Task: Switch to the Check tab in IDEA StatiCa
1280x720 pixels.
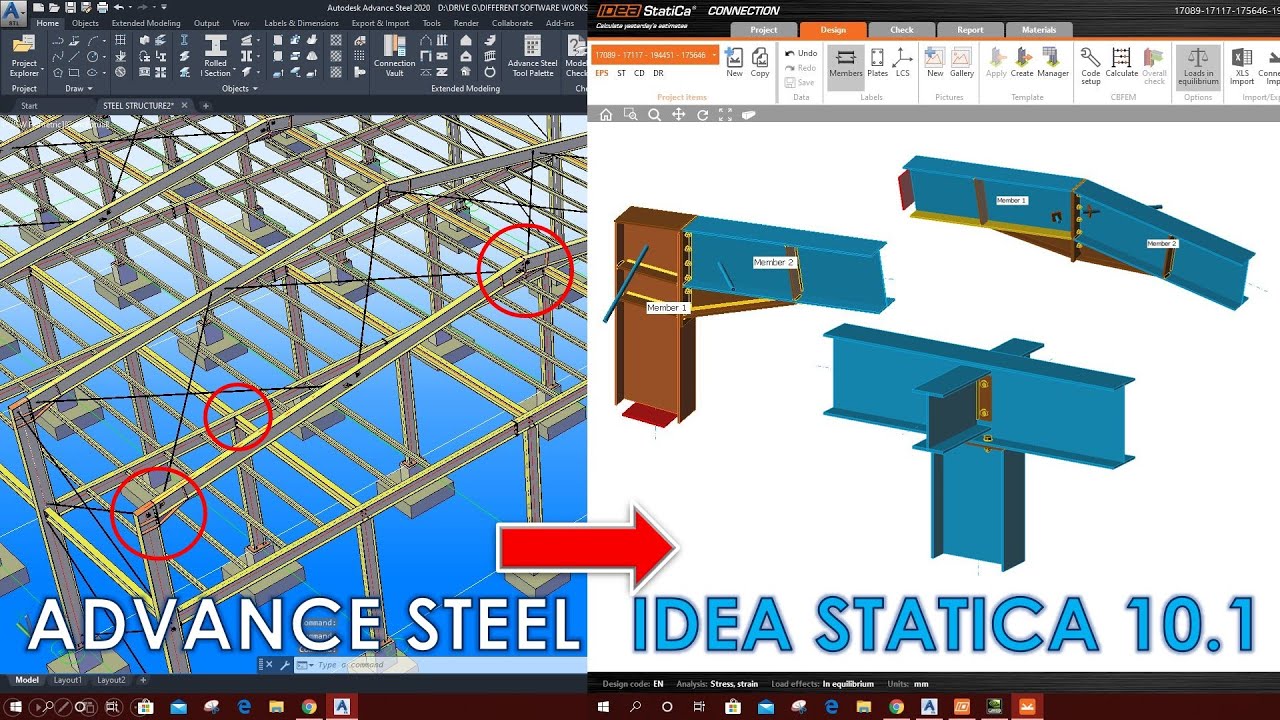Action: point(900,29)
